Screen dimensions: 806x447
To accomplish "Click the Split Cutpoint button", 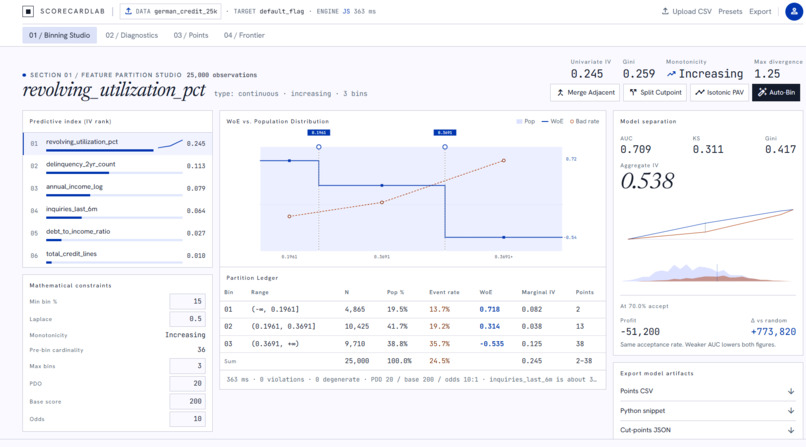I will click(655, 92).
